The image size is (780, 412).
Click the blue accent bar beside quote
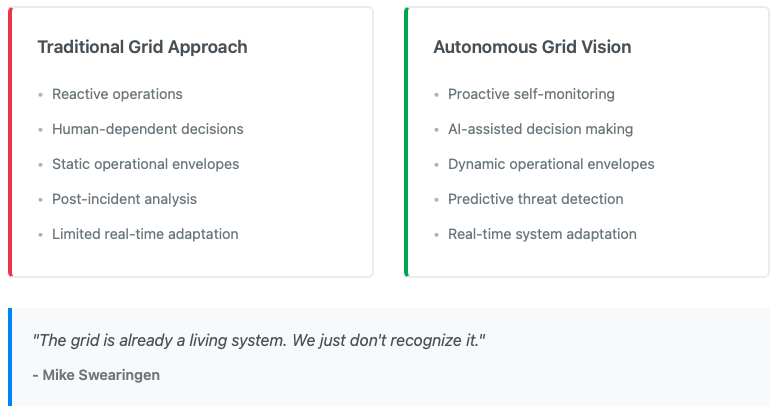[x=10, y=357]
